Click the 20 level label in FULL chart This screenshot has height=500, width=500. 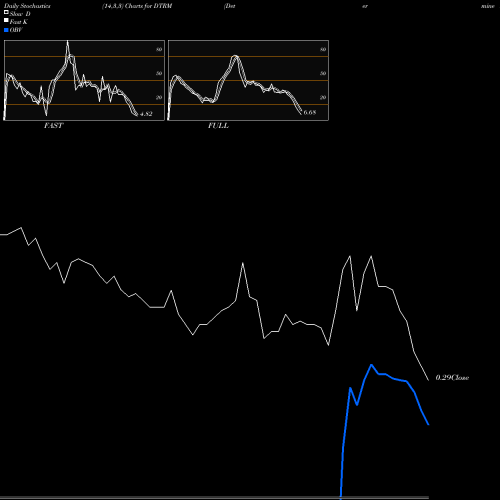pyautogui.click(x=323, y=97)
